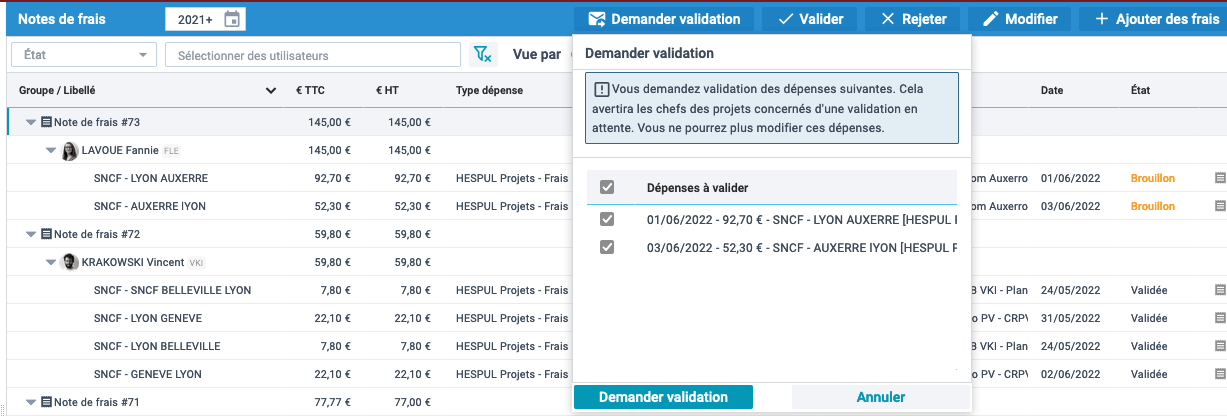This screenshot has height=416, width=1227.
Task: Collapse LAVOUE Fannie subgroup
Action: [x=51, y=150]
